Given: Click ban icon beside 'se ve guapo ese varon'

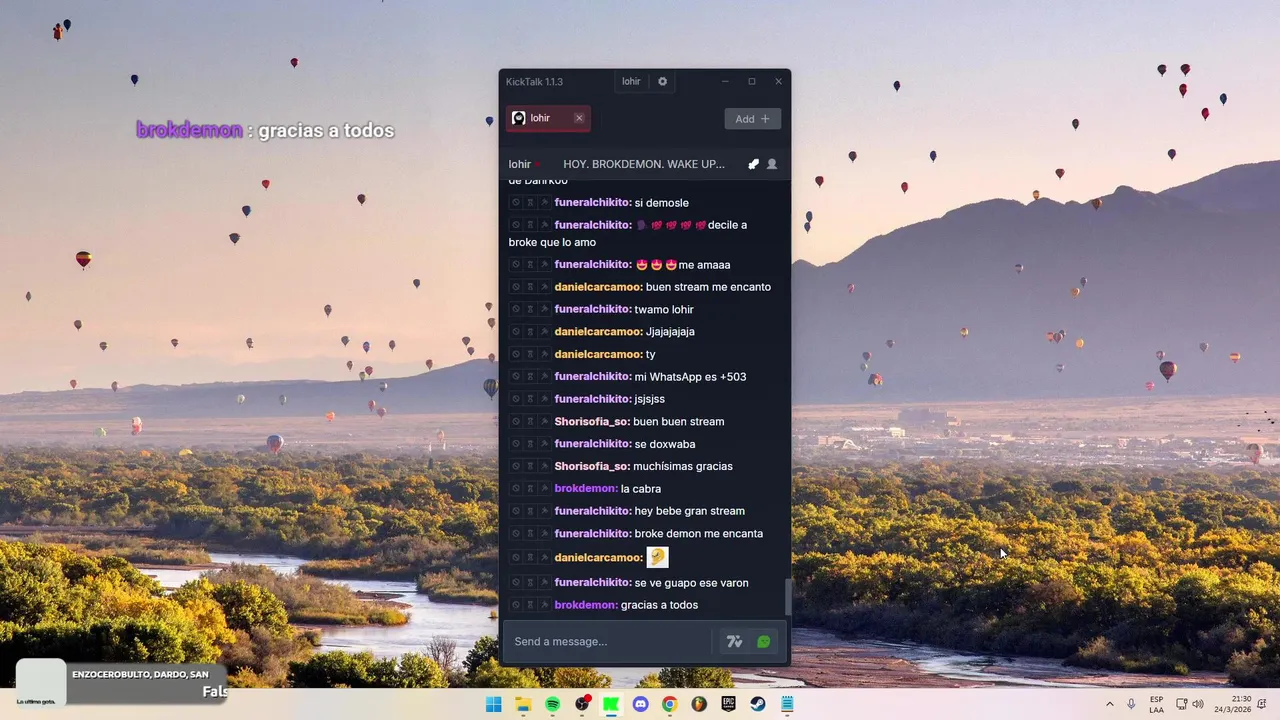Looking at the screenshot, I should pyautogui.click(x=516, y=583).
